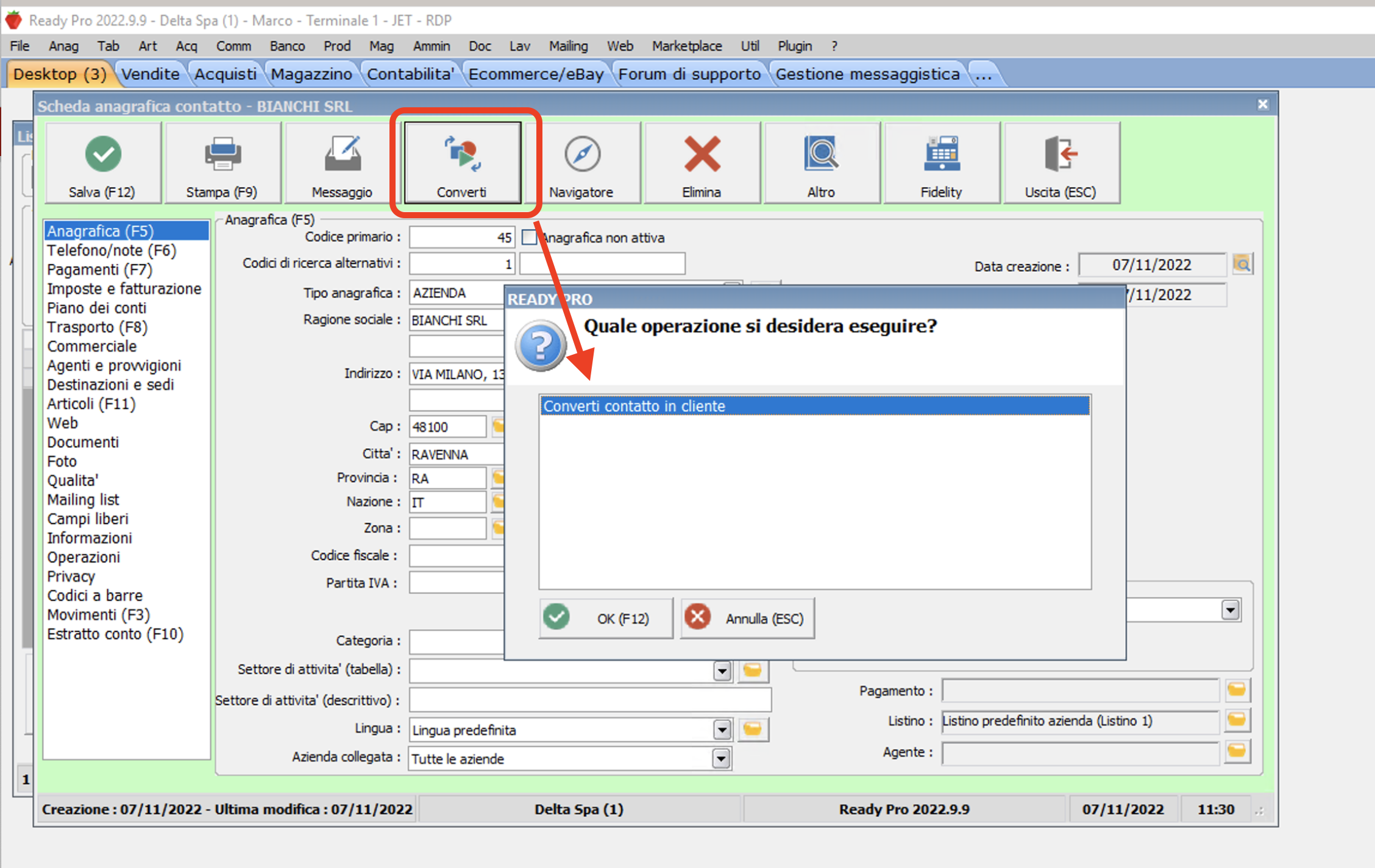Click the Uscita (ESC) exit button
This screenshot has width=1375, height=868.
pyautogui.click(x=1061, y=162)
